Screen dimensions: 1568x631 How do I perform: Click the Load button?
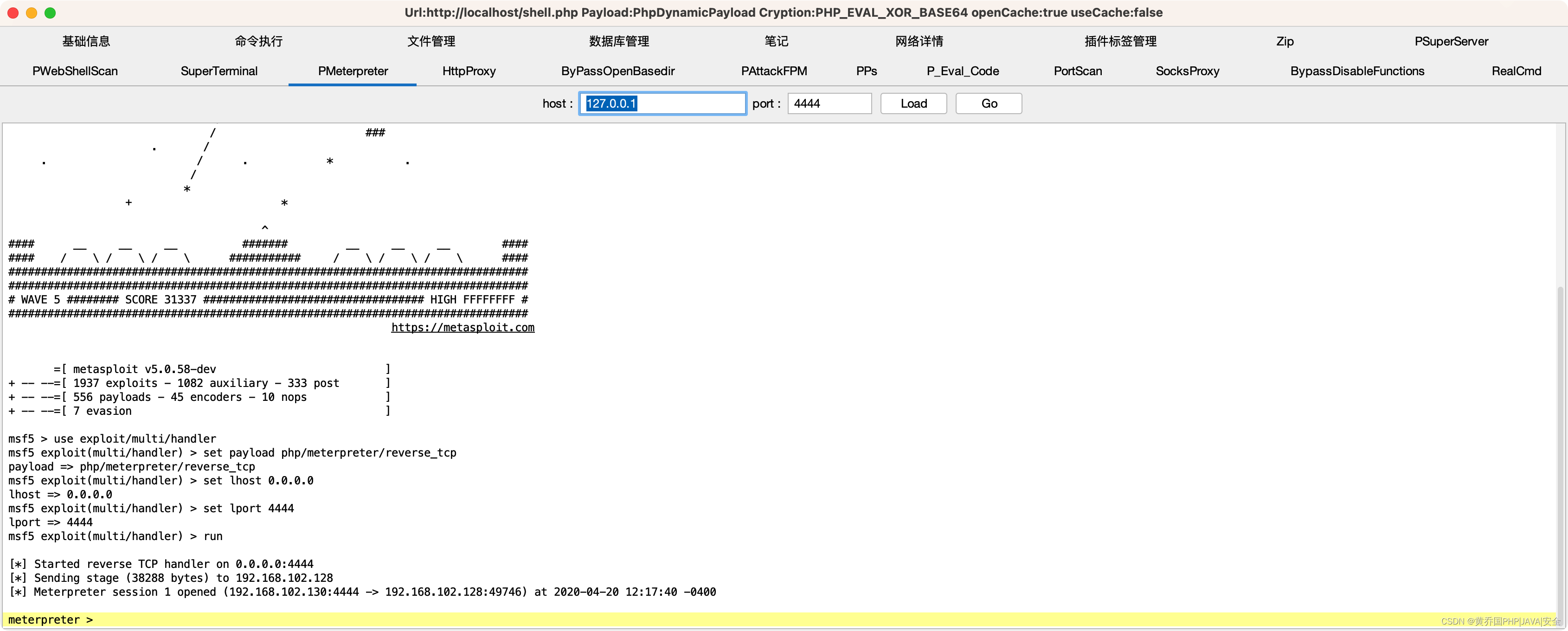913,103
